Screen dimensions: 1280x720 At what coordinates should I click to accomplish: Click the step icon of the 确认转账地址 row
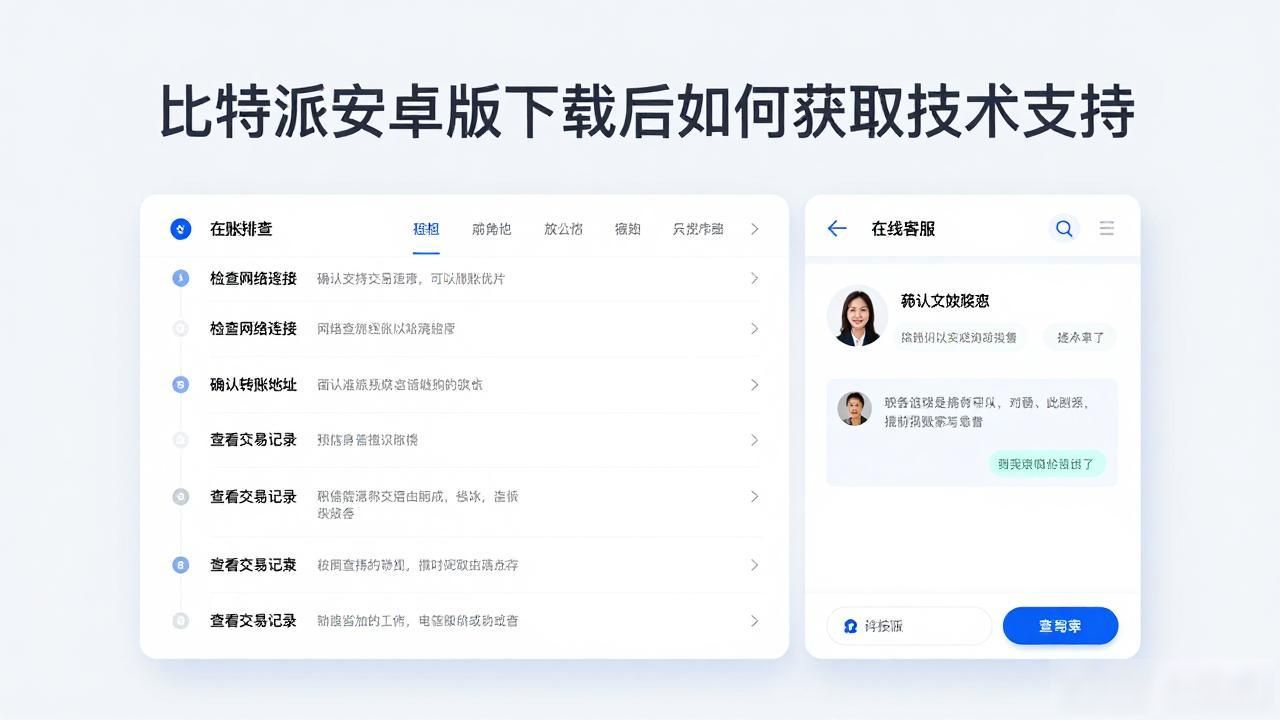coord(181,385)
